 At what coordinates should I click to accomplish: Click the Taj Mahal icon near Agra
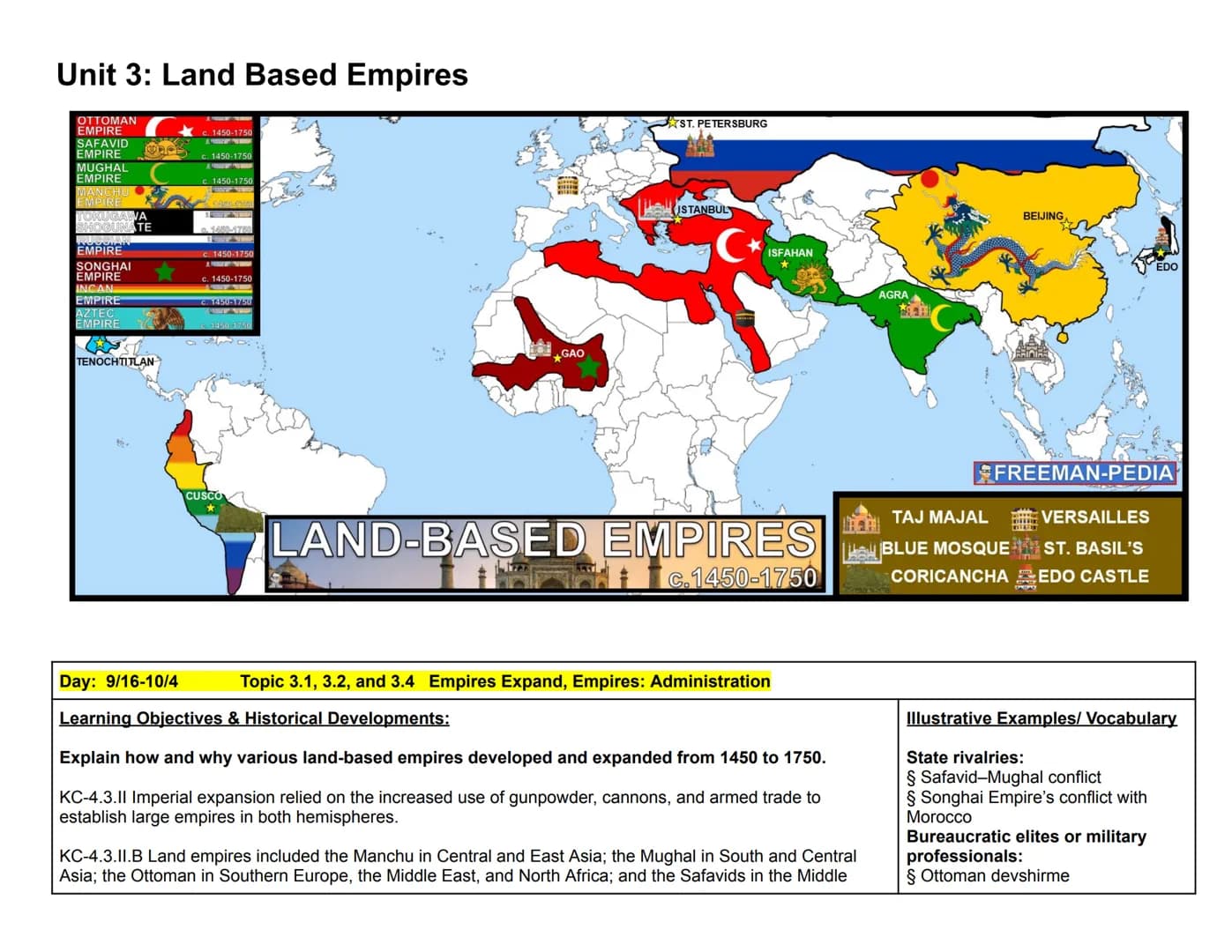click(915, 308)
